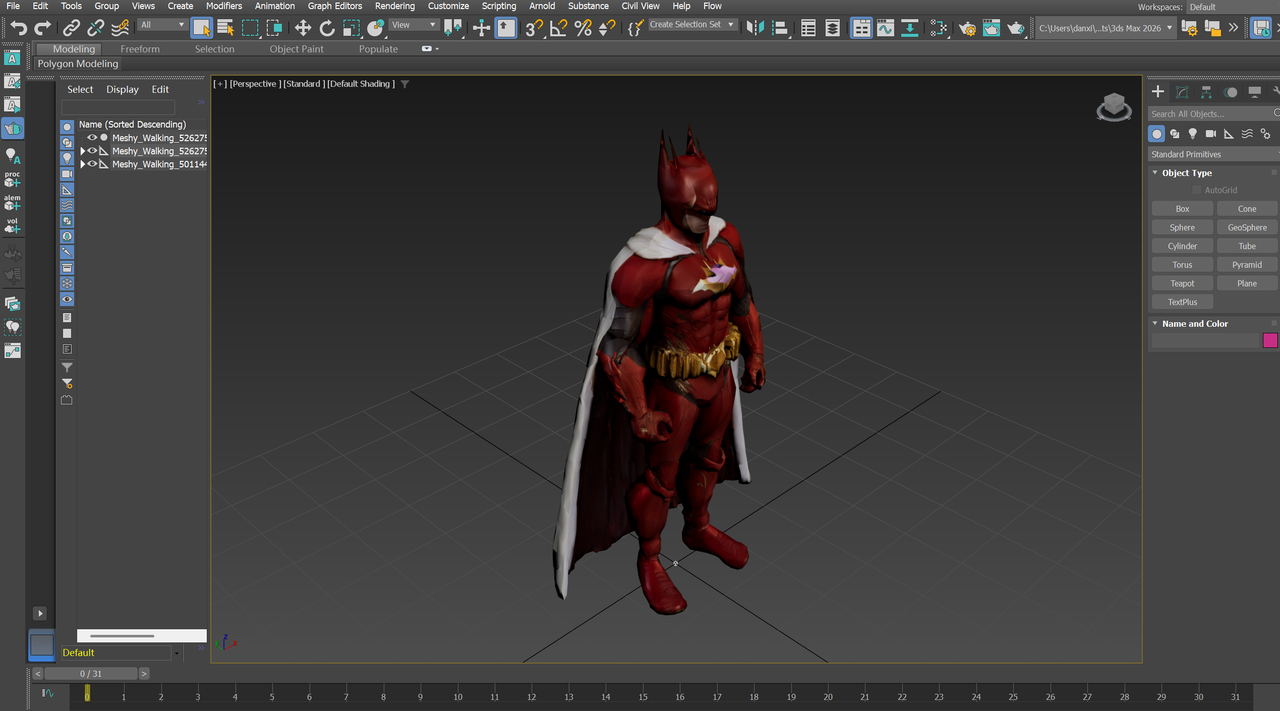Open the Rendering menu
This screenshot has width=1280, height=711.
[x=395, y=6]
